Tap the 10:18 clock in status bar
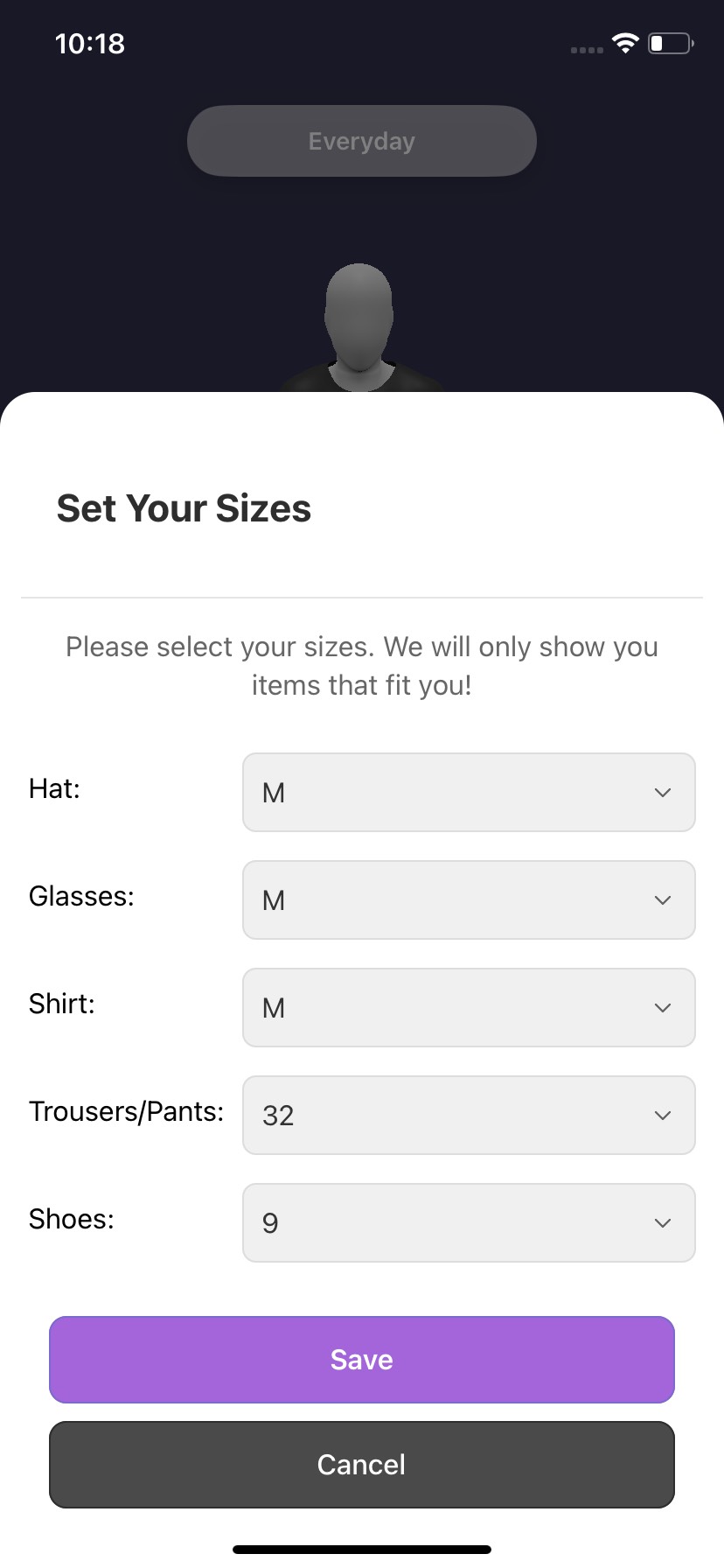This screenshot has width=724, height=1568. 90,44
